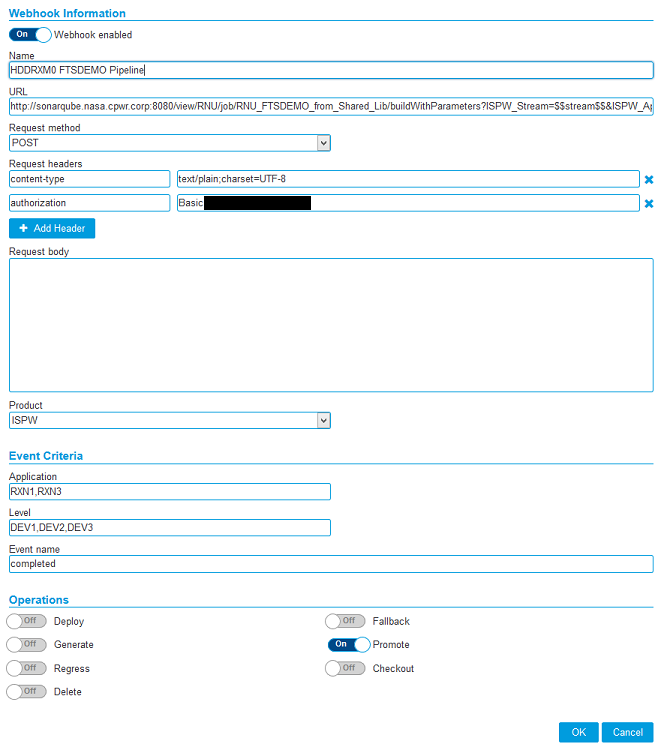Viewport: 664px width, 750px height.
Task: Open the Product dropdown
Action: (x=170, y=420)
